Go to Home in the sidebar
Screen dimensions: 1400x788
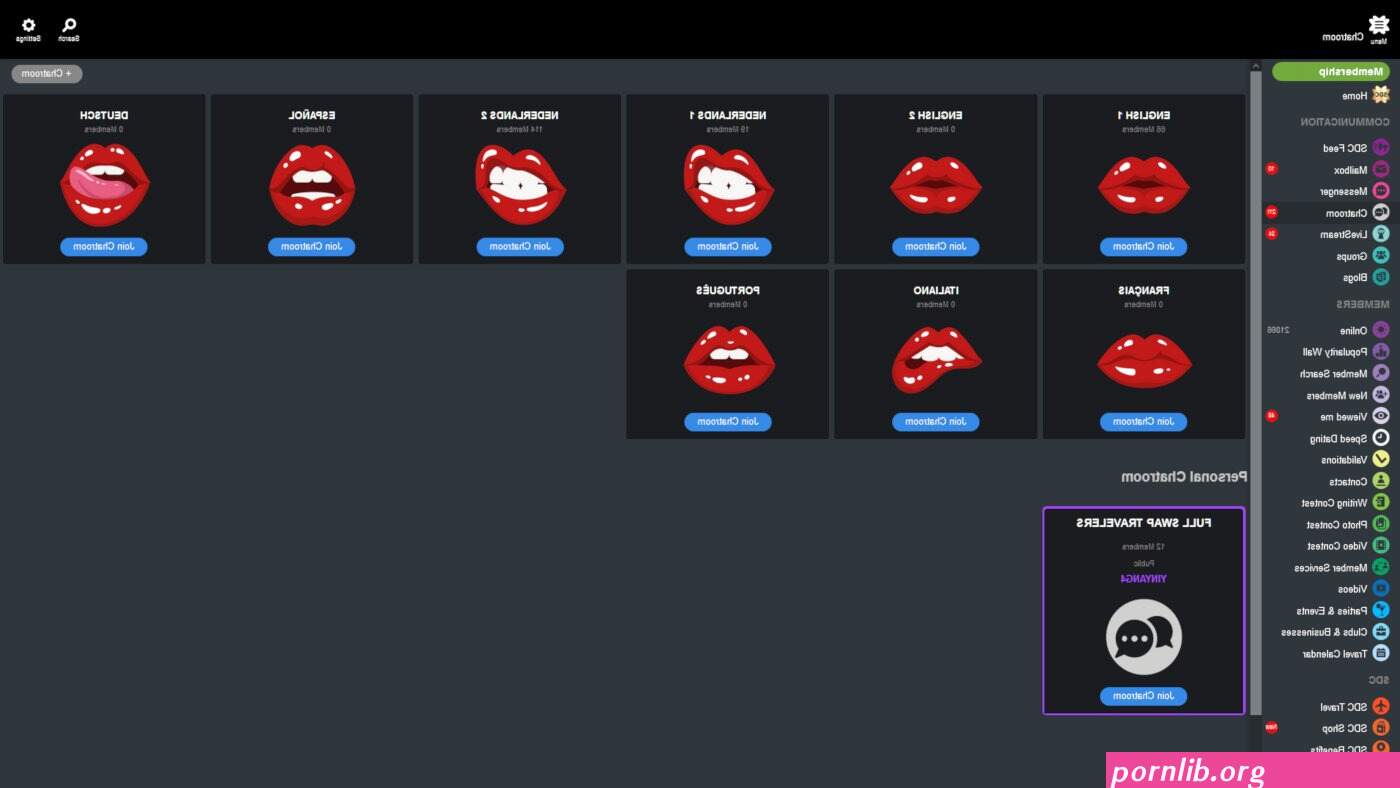pos(1381,95)
